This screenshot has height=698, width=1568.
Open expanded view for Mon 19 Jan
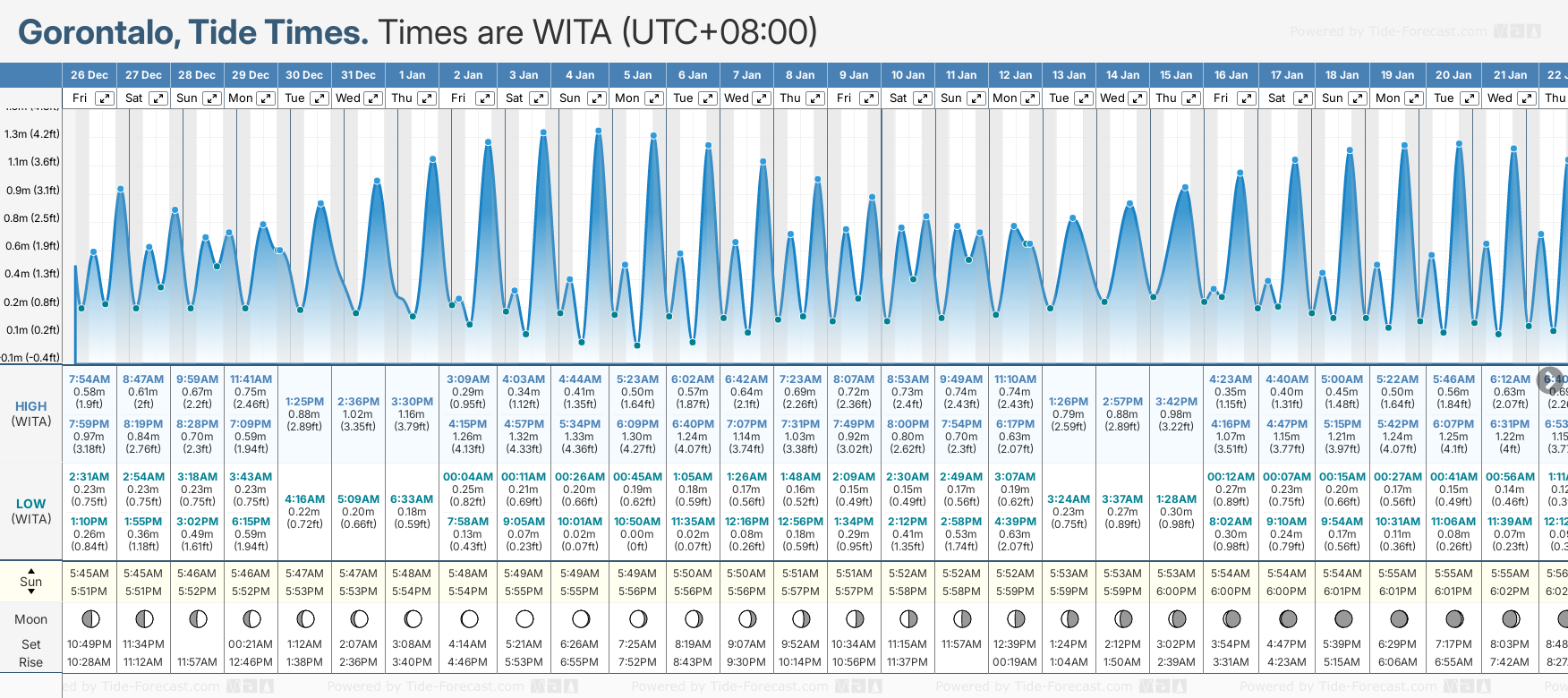(x=1413, y=98)
